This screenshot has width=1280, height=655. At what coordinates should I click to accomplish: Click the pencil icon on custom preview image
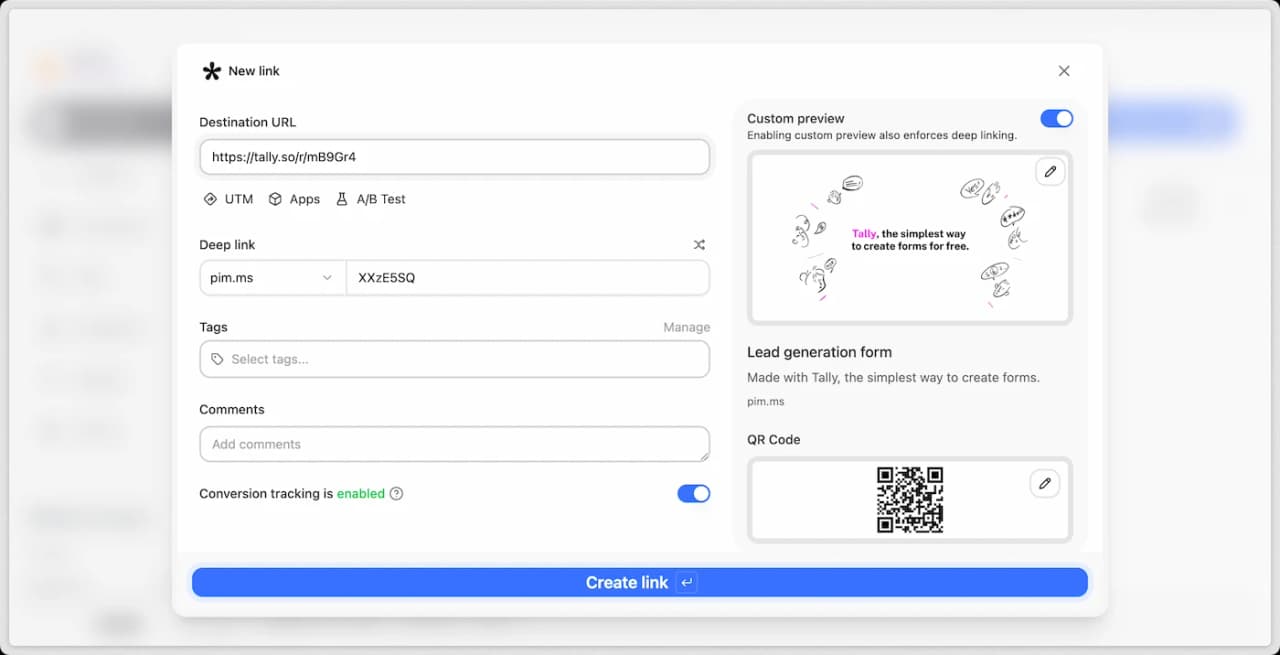point(1049,172)
